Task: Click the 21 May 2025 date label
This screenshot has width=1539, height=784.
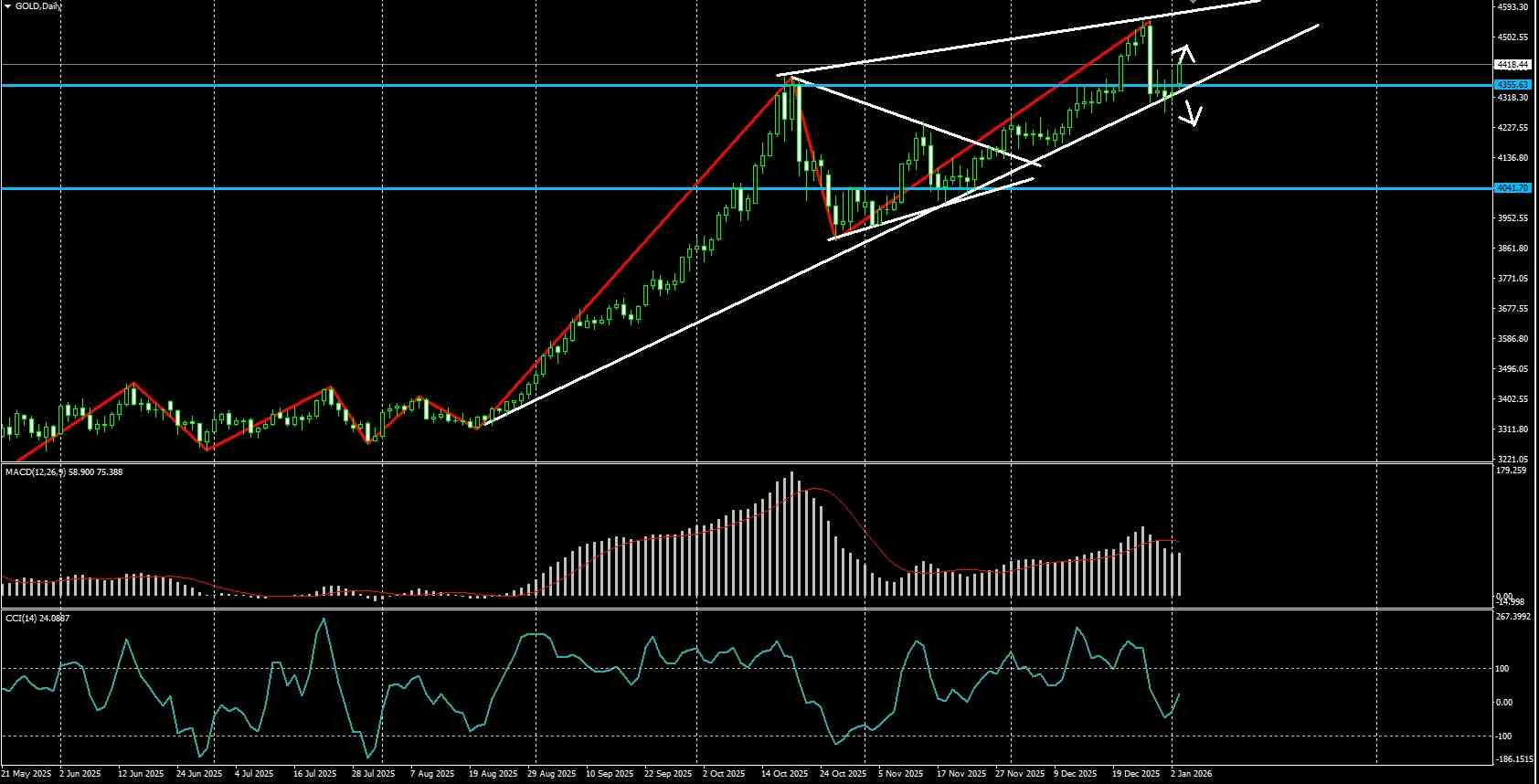Action: [x=26, y=774]
